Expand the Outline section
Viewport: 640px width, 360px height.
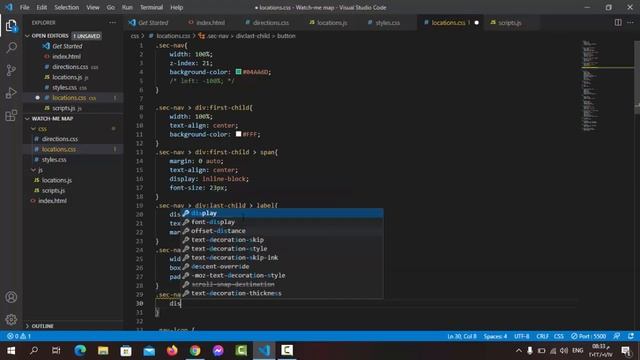click(27, 326)
